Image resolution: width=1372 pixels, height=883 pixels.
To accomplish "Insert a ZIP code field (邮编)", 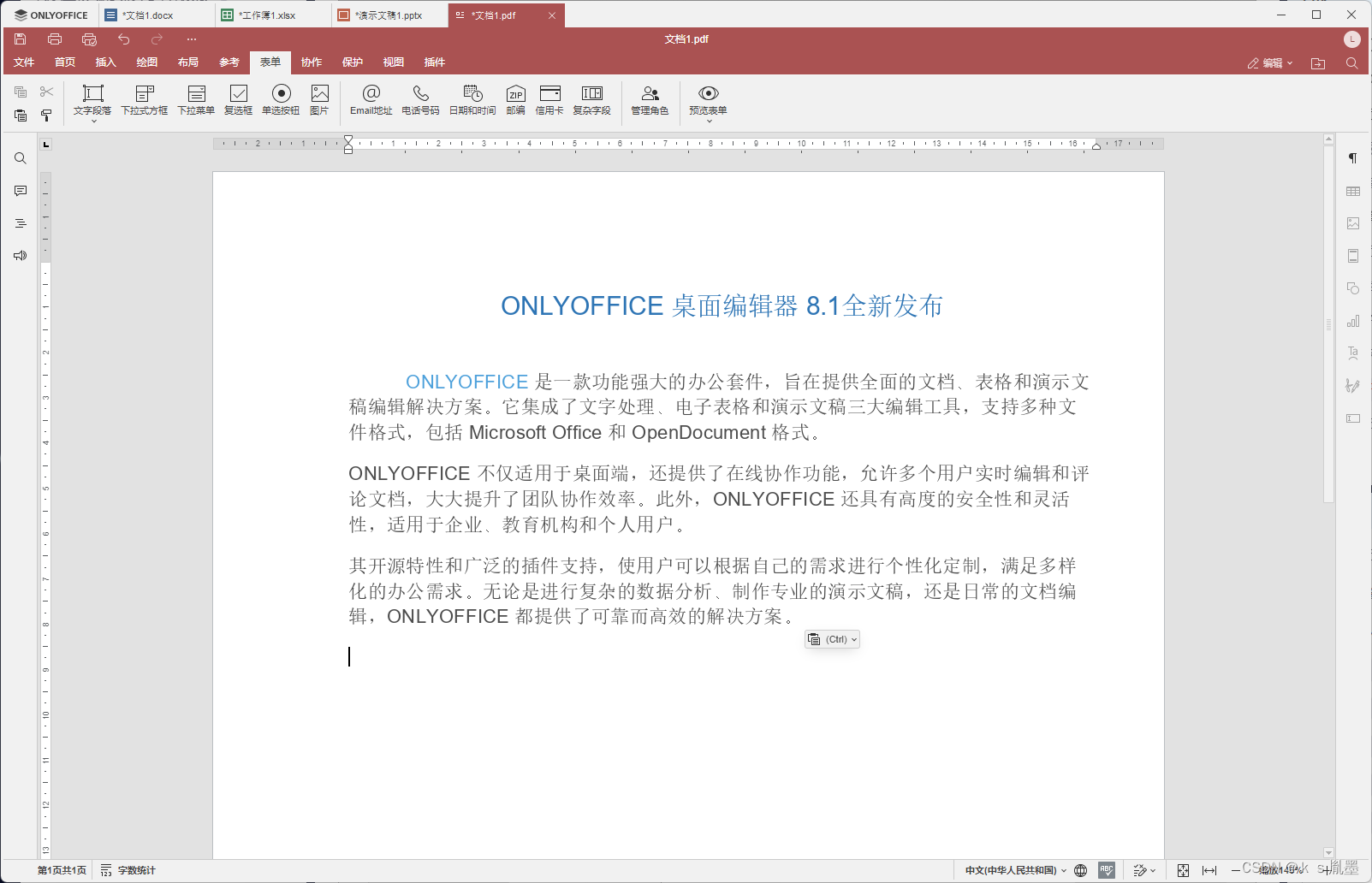I will pyautogui.click(x=515, y=100).
